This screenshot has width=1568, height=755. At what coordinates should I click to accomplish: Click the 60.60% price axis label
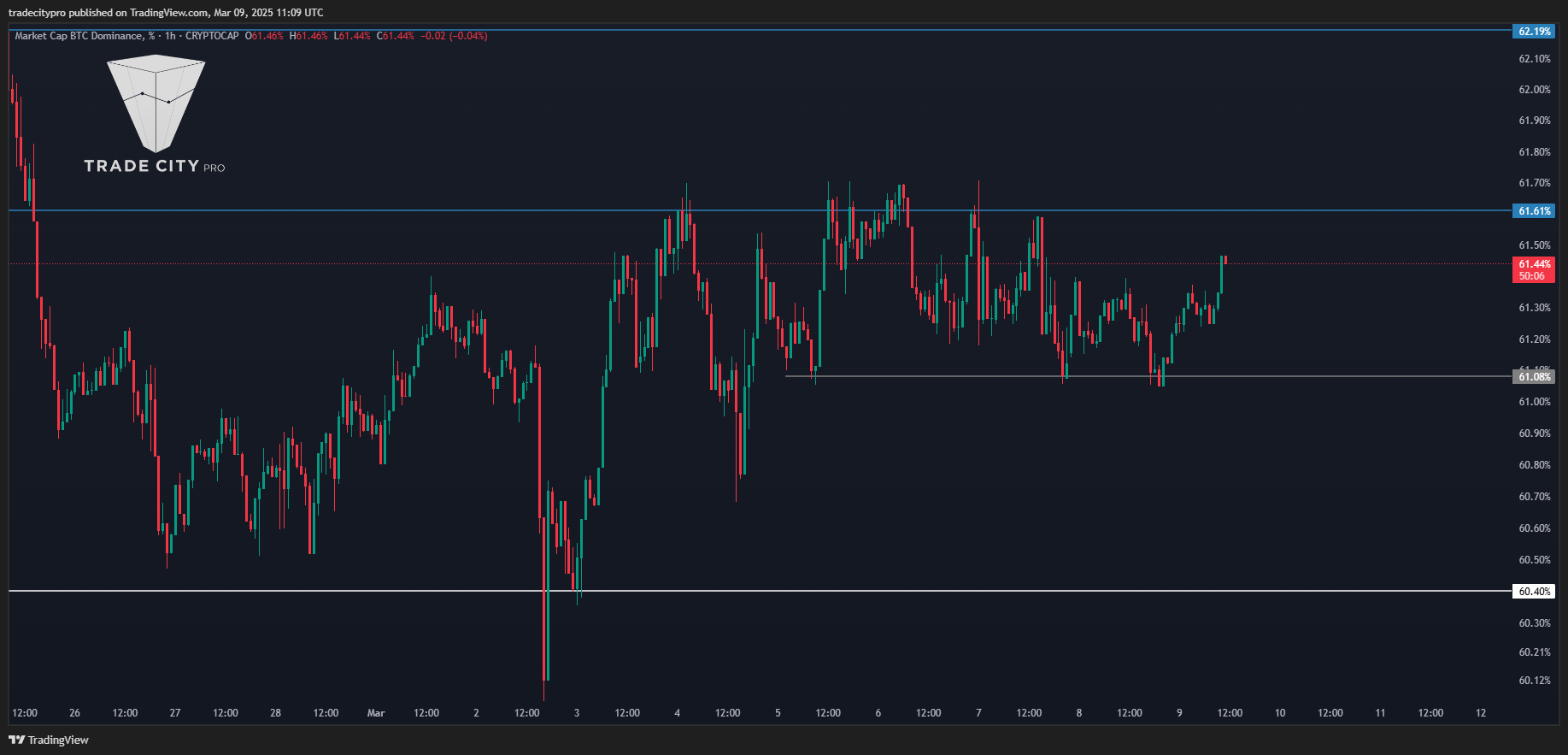[x=1534, y=528]
